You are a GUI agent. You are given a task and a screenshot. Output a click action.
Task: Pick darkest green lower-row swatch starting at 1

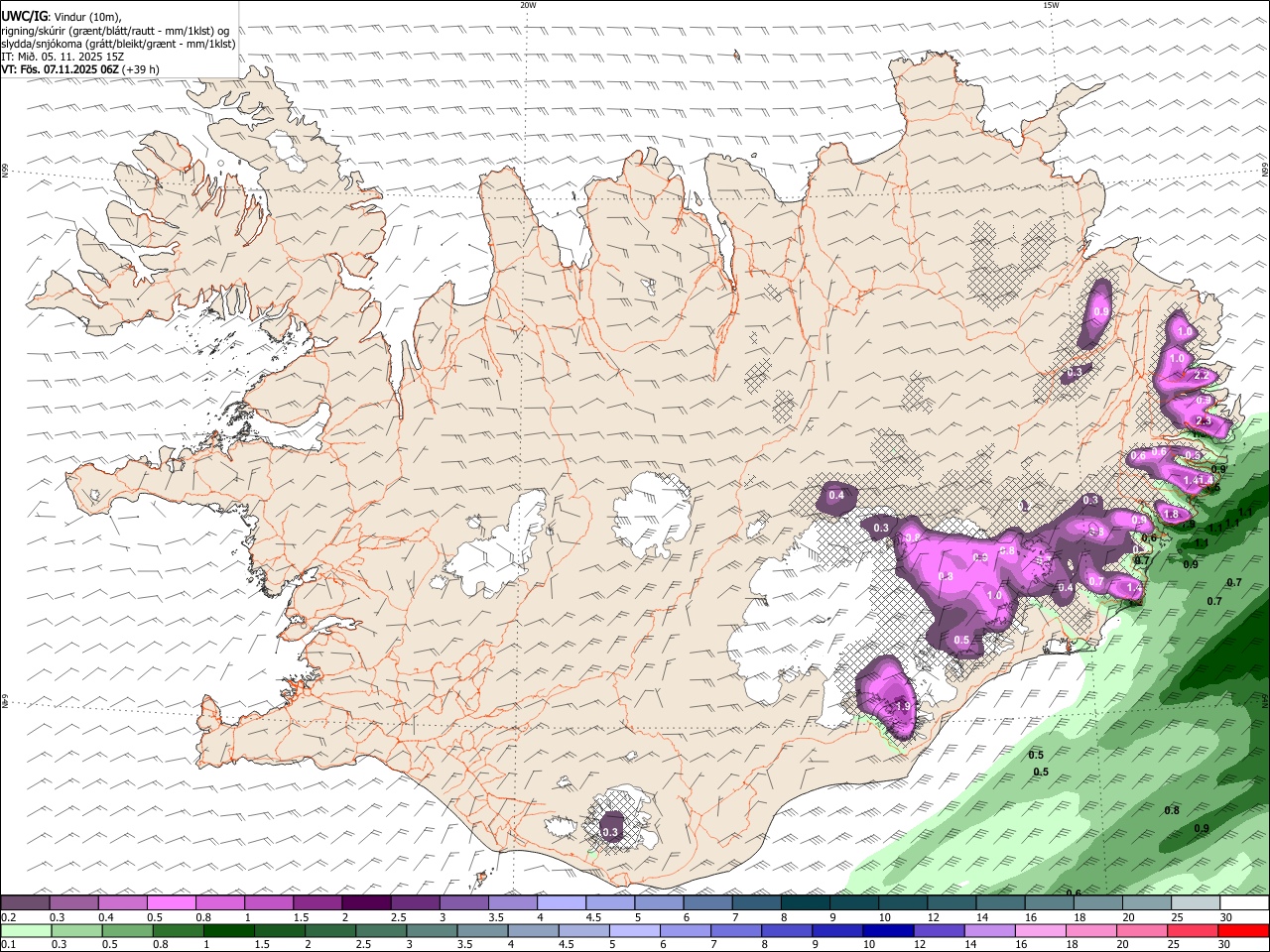[228, 931]
